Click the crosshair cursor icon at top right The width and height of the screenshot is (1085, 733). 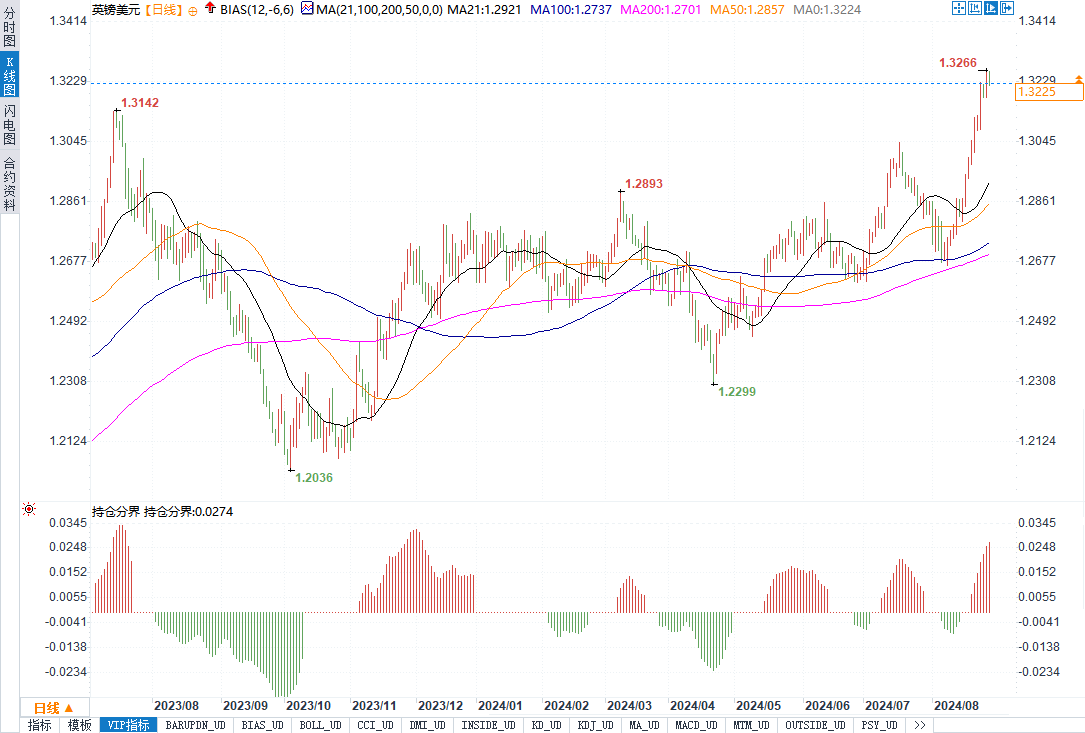click(958, 8)
